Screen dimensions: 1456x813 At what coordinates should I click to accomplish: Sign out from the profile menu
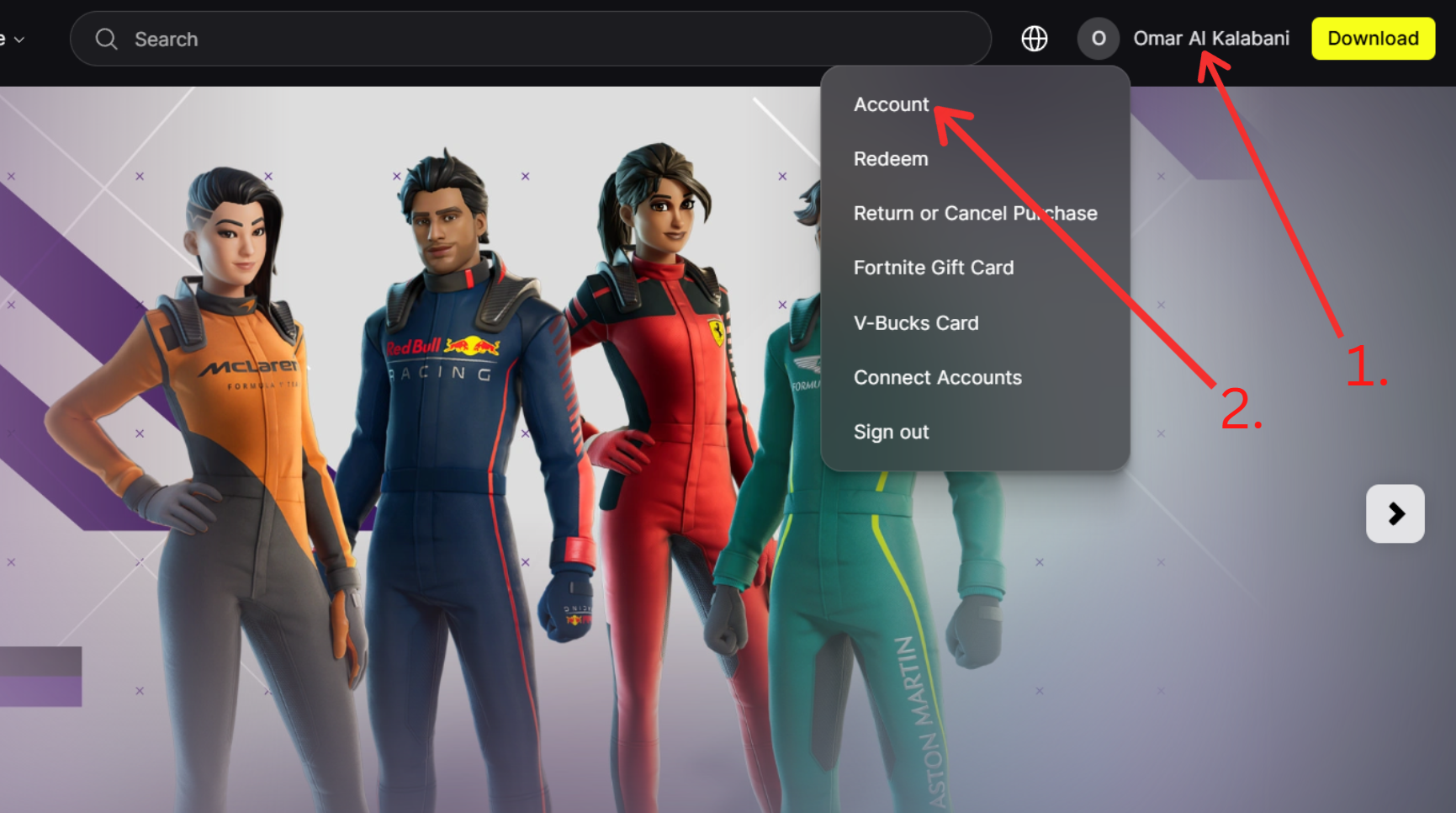tap(891, 433)
